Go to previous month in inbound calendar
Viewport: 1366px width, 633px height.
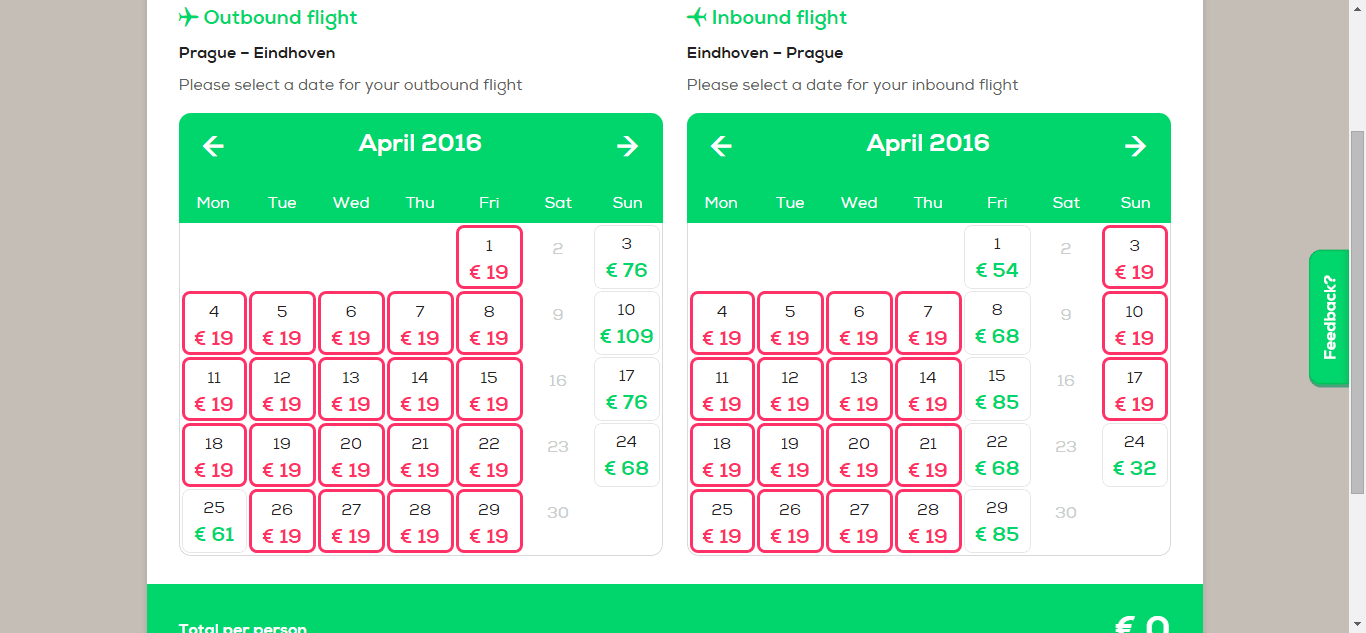721,146
